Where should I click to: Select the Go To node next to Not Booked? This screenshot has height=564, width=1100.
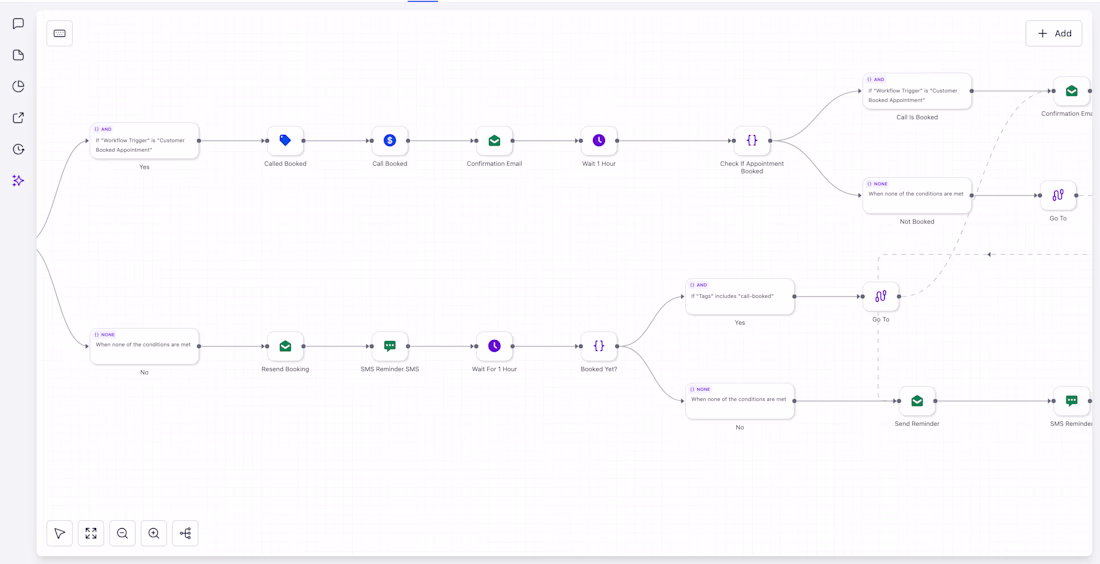coord(1058,196)
